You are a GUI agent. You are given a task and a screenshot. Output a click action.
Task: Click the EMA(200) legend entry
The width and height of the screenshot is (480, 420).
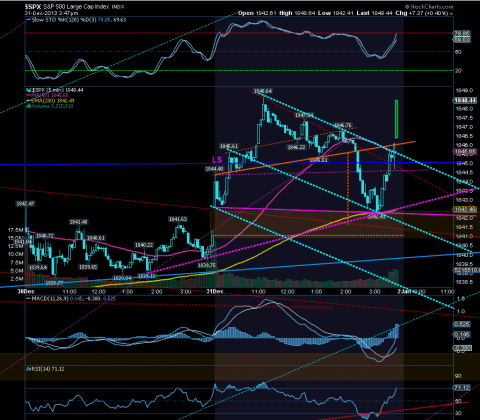click(x=50, y=101)
